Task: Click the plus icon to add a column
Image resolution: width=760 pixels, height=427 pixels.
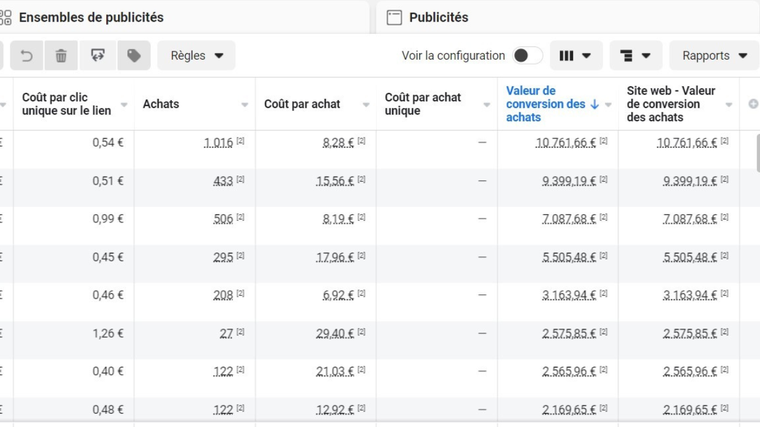Action: (x=752, y=104)
